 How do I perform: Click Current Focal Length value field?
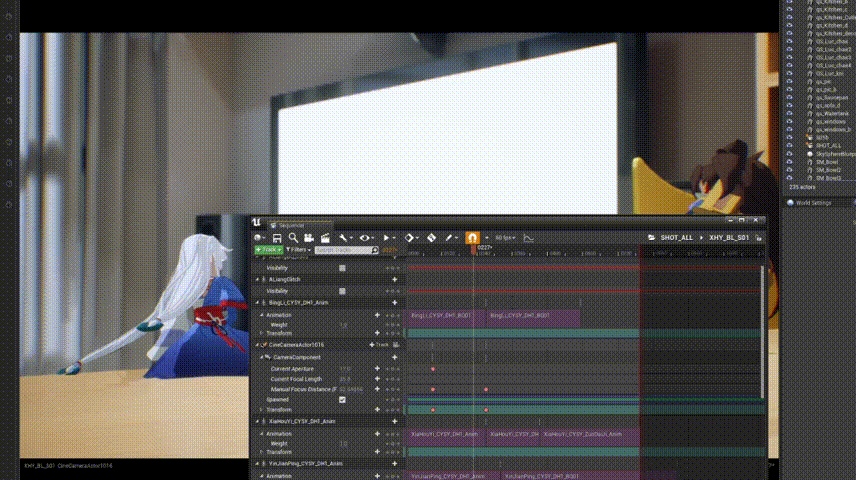tap(346, 379)
